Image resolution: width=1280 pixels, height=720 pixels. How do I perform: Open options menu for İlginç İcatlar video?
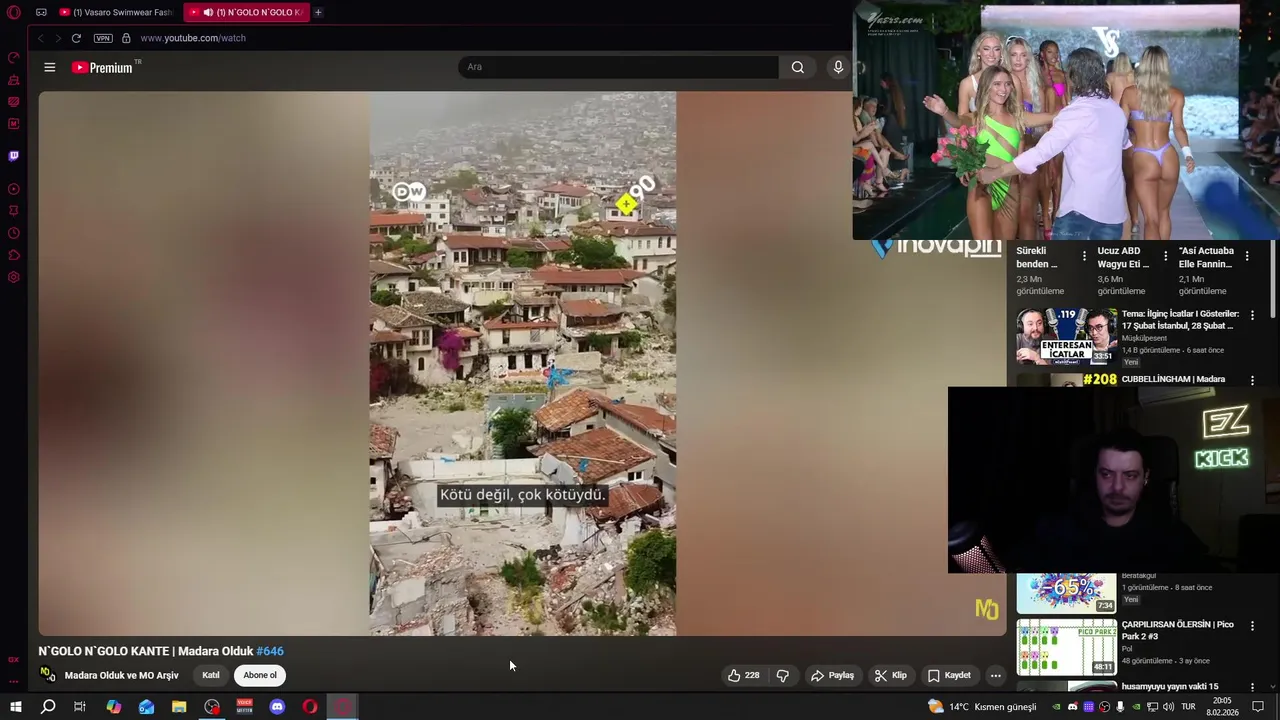tap(1252, 316)
